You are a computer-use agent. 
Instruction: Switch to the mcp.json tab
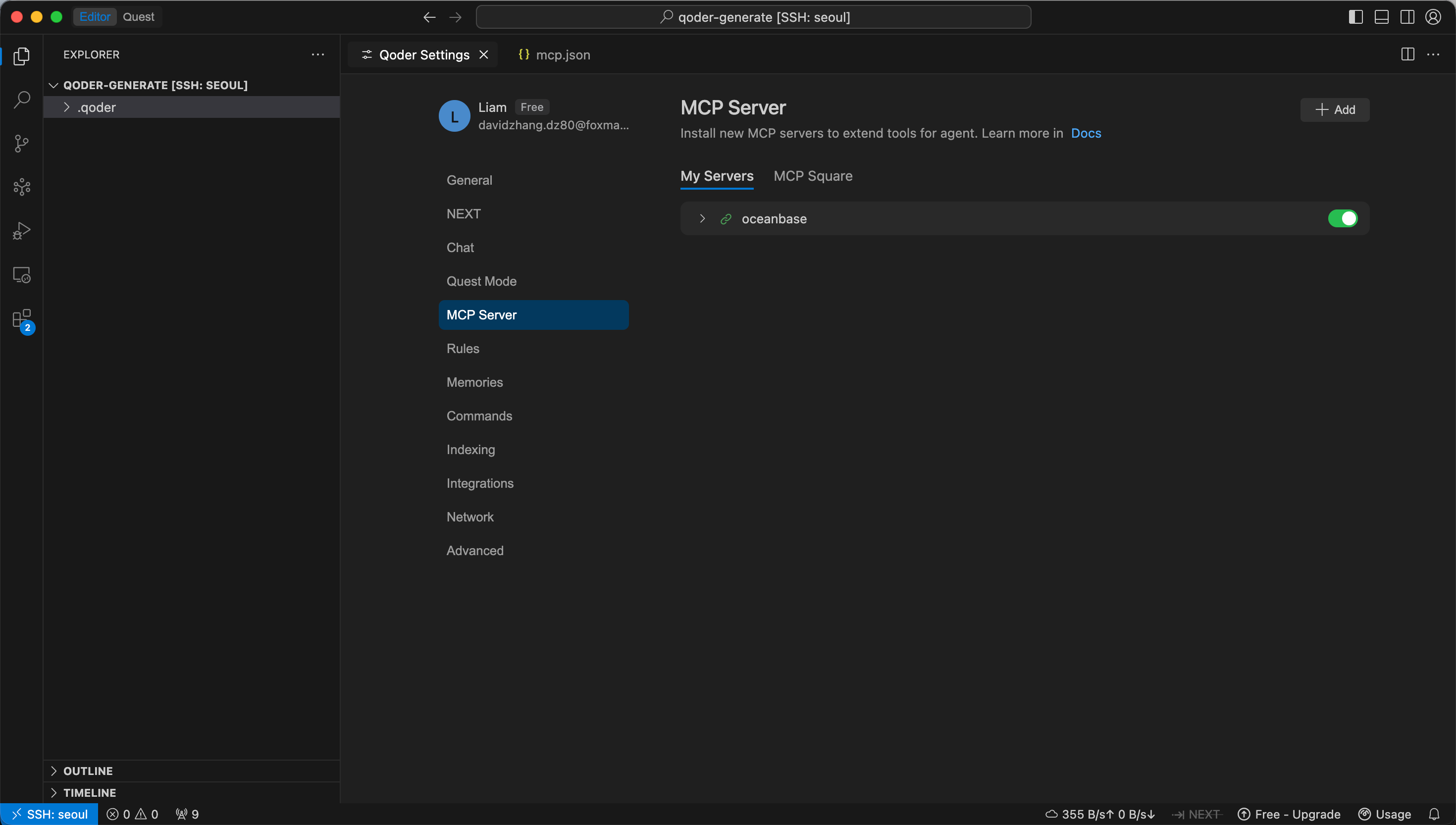pos(554,54)
